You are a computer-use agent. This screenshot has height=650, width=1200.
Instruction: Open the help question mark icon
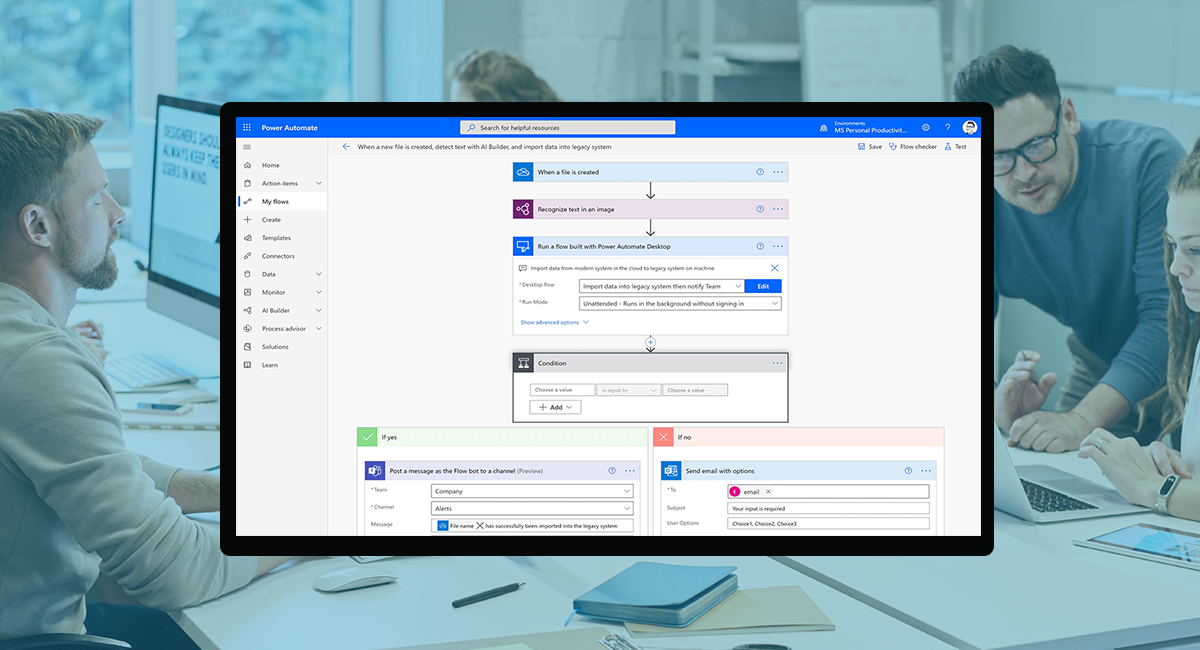click(948, 128)
